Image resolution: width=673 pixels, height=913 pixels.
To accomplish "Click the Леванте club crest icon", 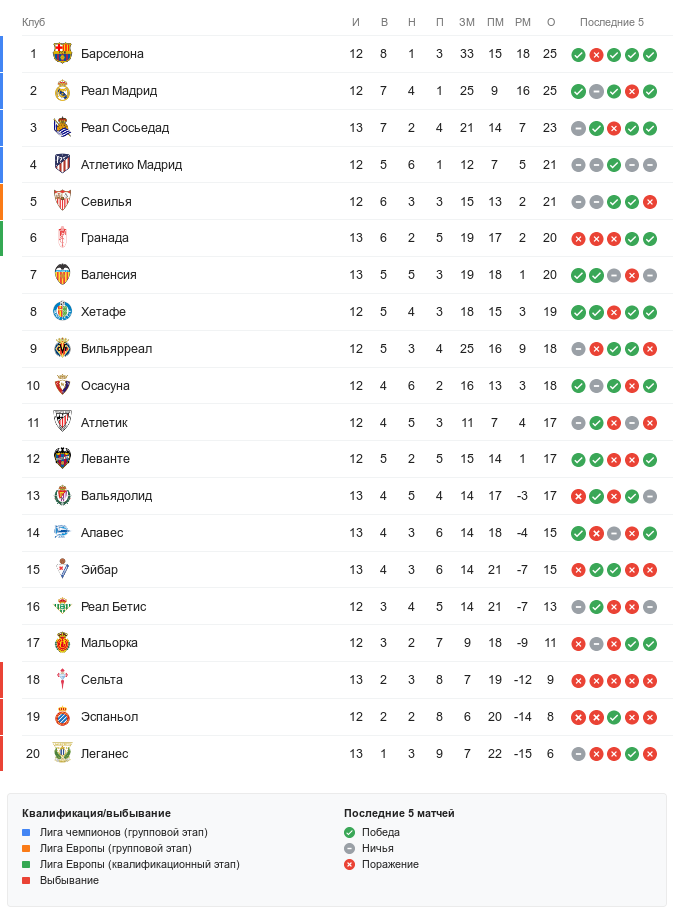I will click(x=62, y=459).
